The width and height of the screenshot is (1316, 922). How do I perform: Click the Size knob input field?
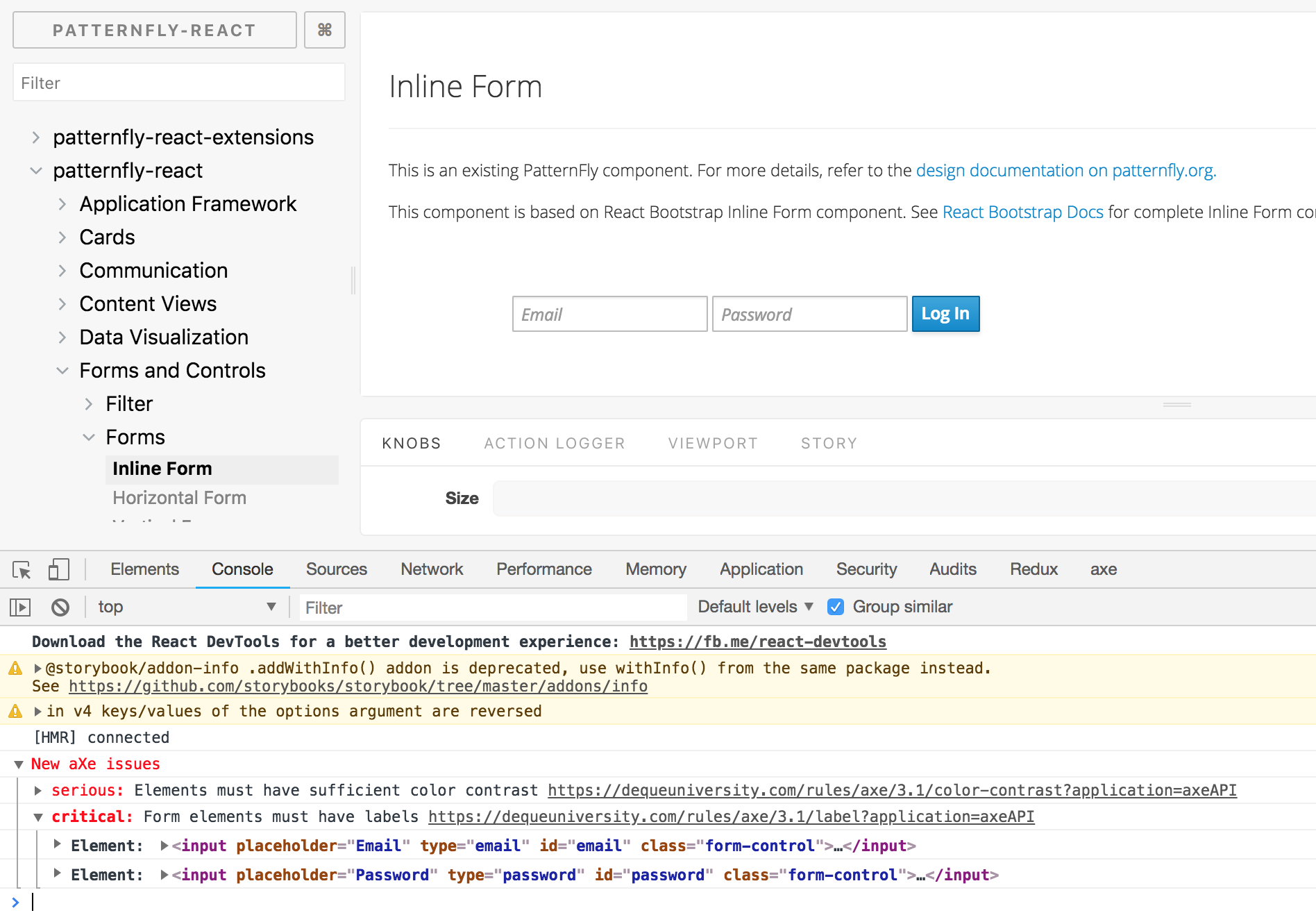904,498
